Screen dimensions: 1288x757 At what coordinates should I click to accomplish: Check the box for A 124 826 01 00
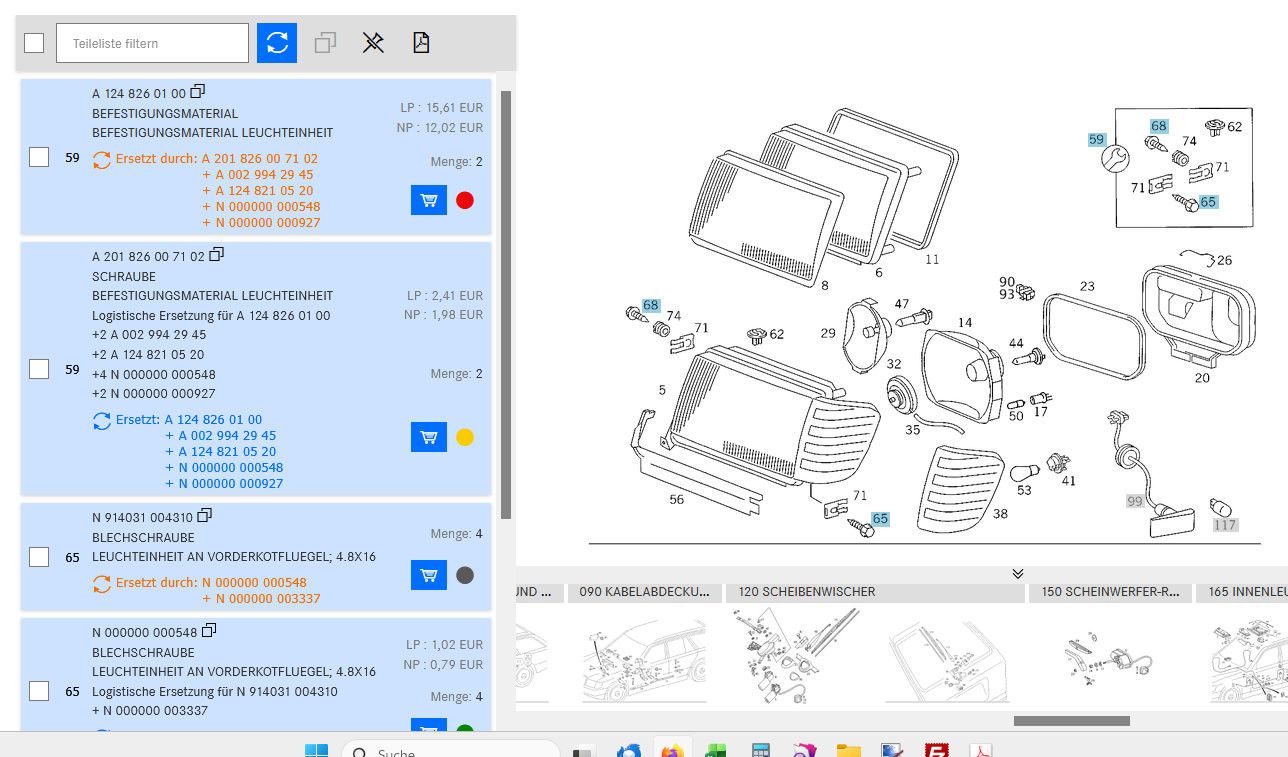coord(39,157)
